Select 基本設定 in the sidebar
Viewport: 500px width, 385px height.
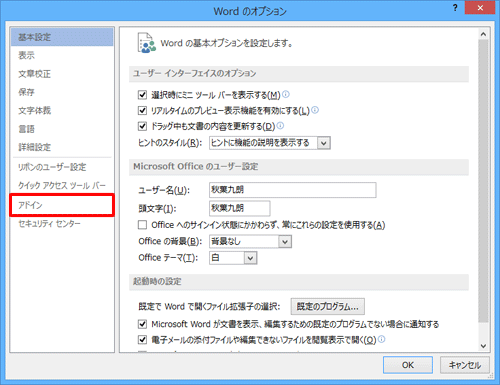tap(62, 37)
